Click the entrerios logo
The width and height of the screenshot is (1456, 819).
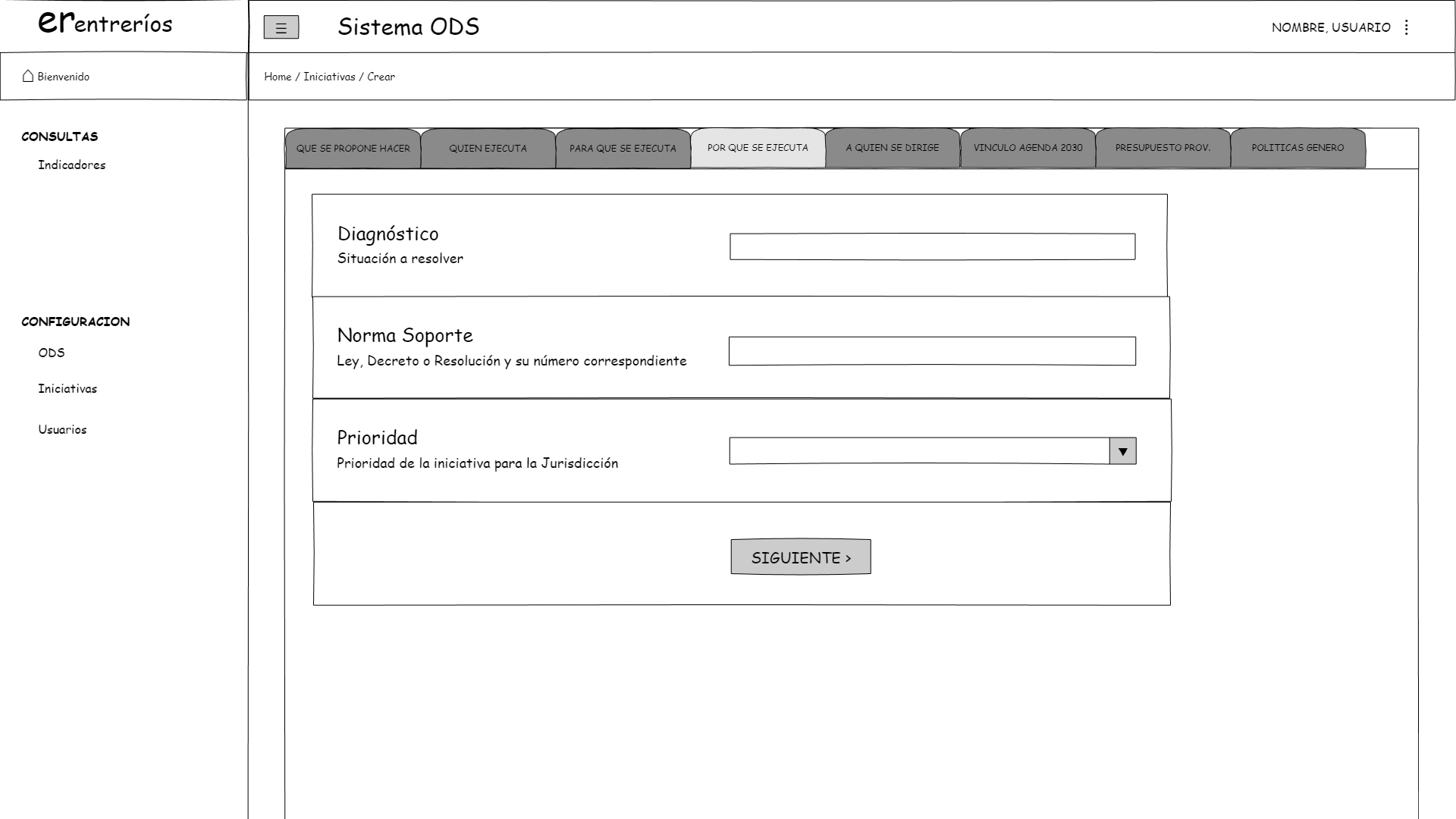click(x=105, y=24)
